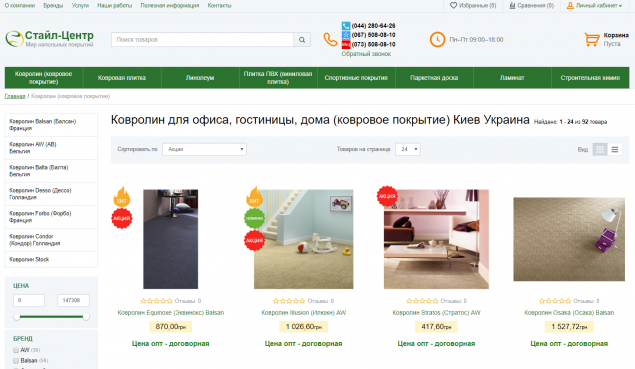Image resolution: width=635 pixels, height=369 pixels.
Task: Open the sort by dropdown
Action: [204, 149]
